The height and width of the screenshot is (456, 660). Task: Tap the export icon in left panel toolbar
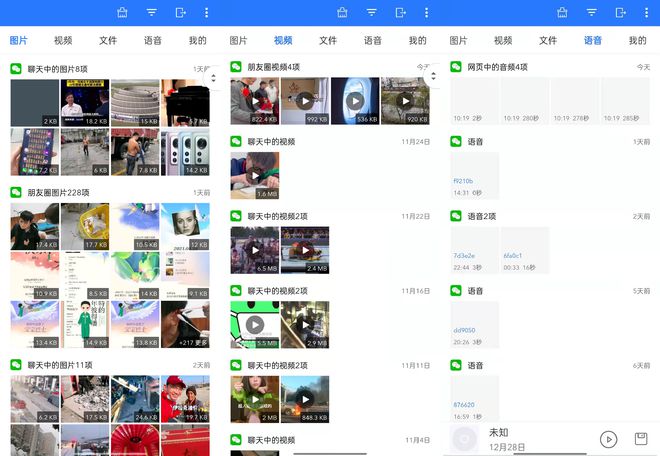(x=181, y=13)
